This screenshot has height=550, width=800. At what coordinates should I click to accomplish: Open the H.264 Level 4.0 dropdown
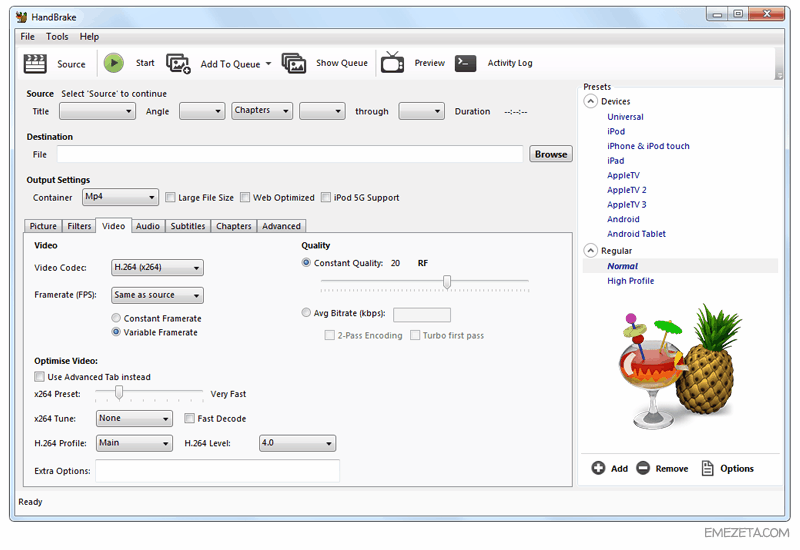(x=297, y=443)
